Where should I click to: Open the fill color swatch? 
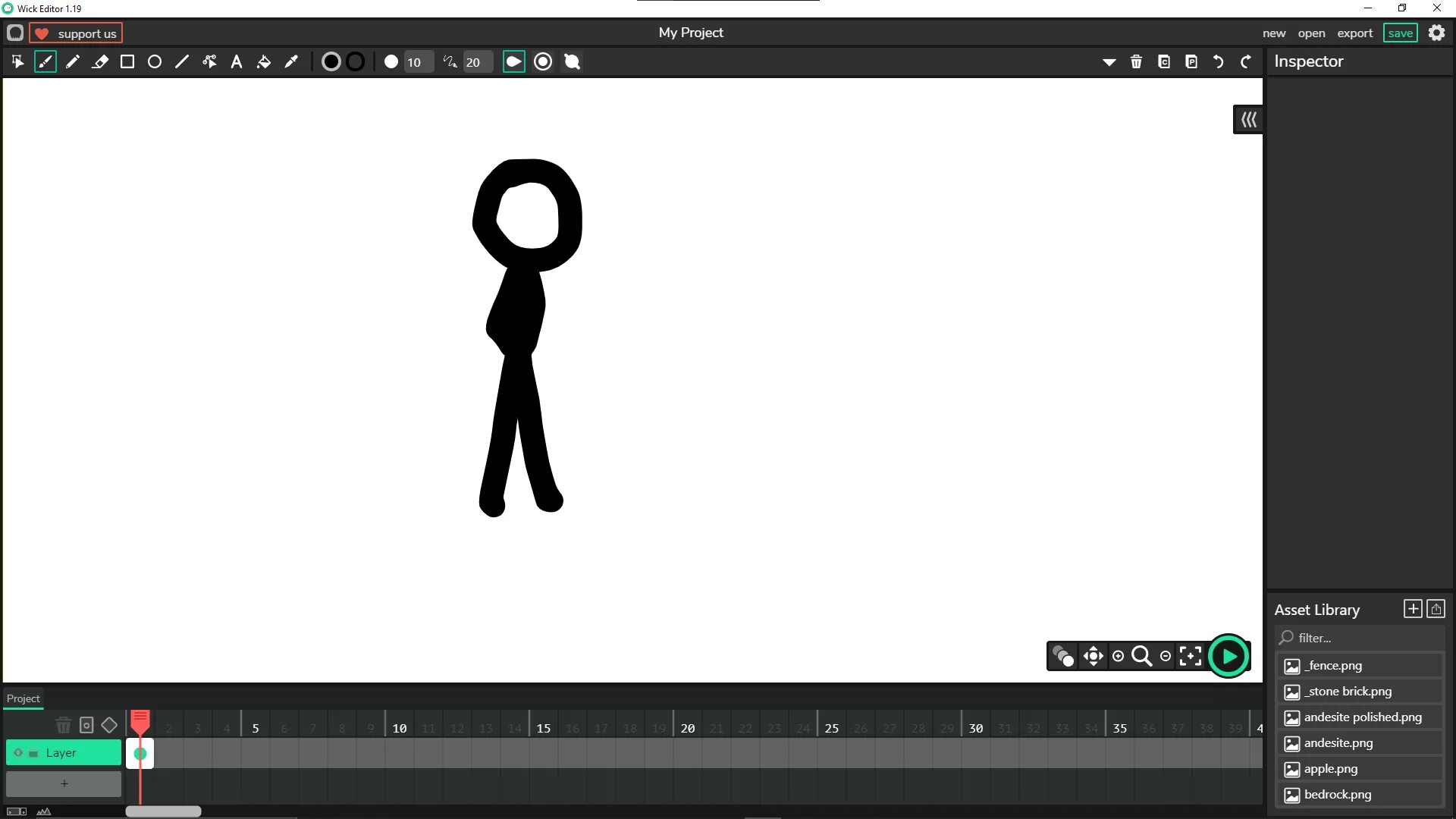click(331, 62)
